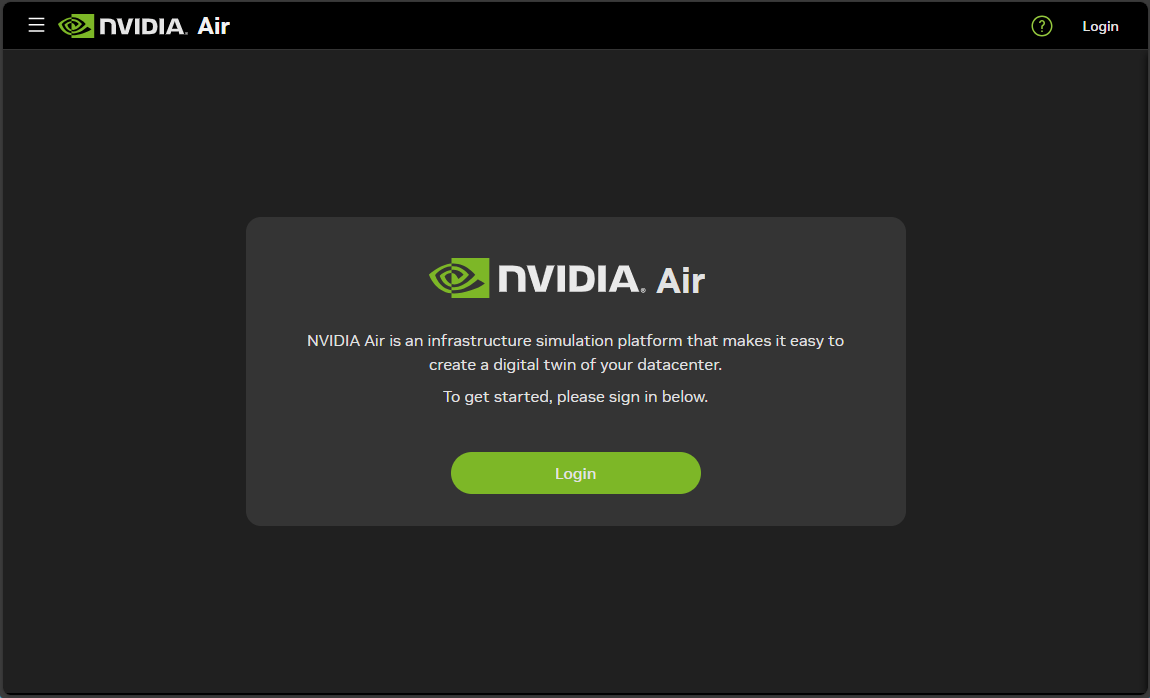Toggle the help panel via the question icon

click(1041, 26)
